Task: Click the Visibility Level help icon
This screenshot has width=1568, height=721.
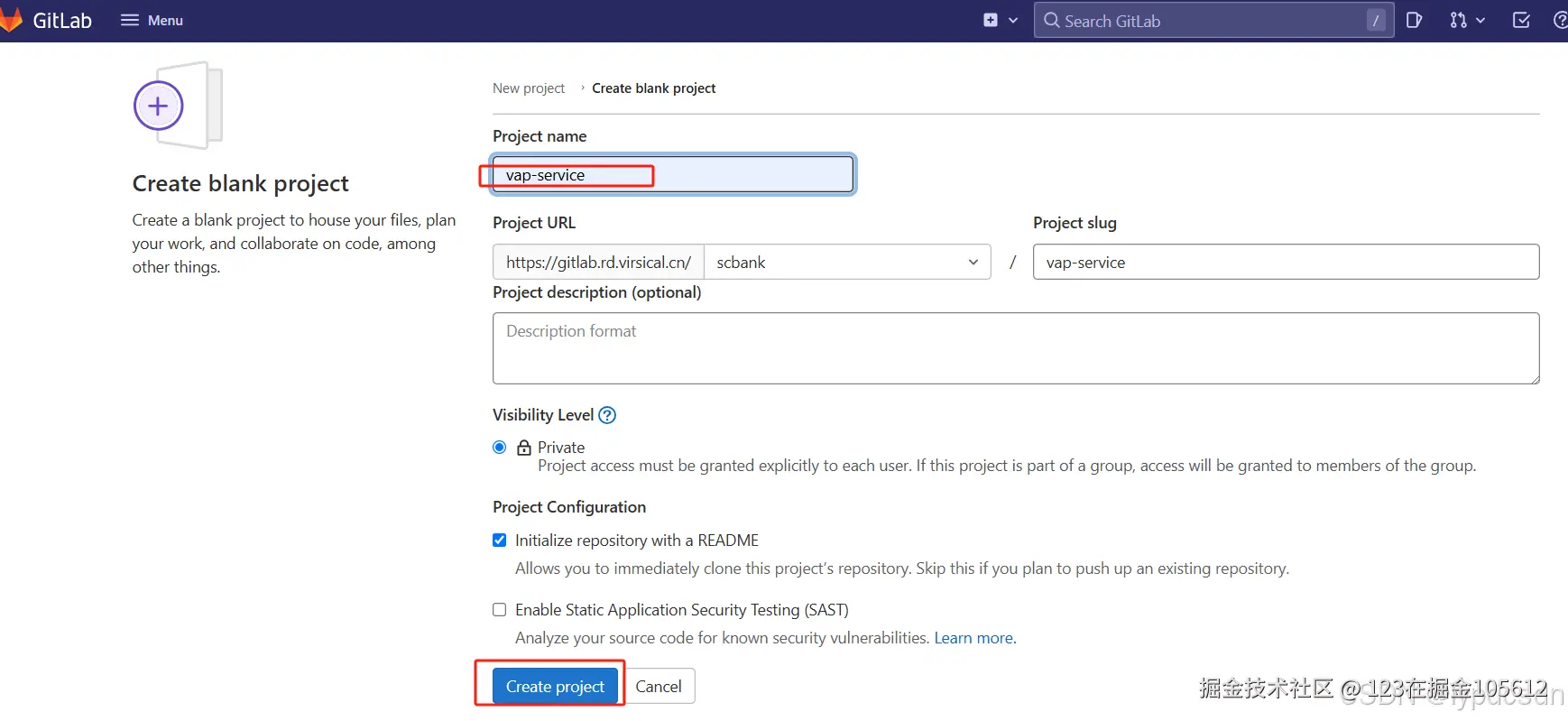Action: point(607,415)
